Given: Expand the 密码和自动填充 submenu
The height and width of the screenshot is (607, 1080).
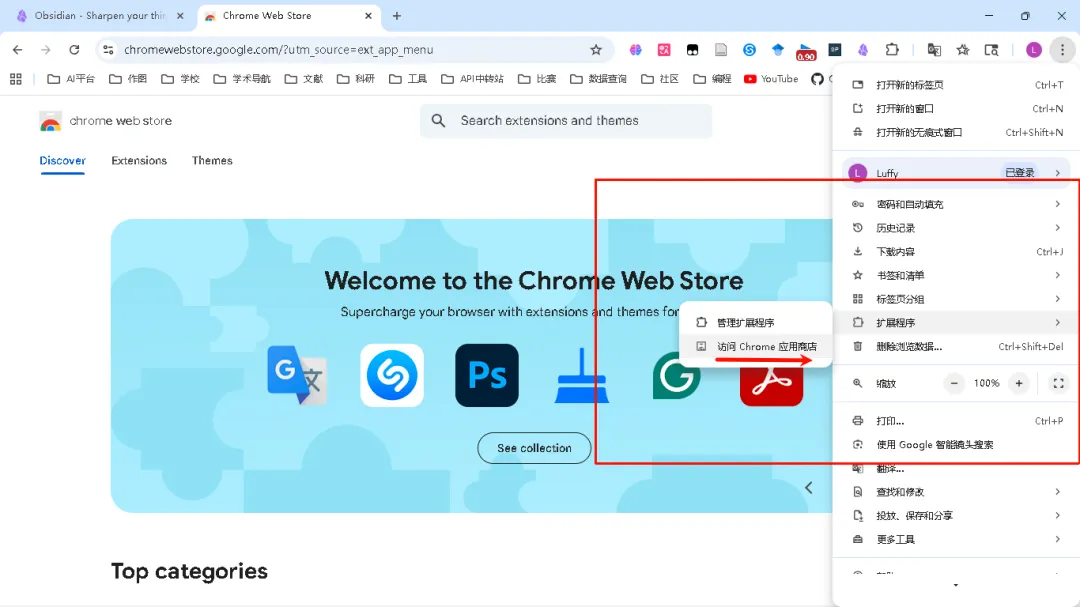Looking at the screenshot, I should [x=956, y=204].
